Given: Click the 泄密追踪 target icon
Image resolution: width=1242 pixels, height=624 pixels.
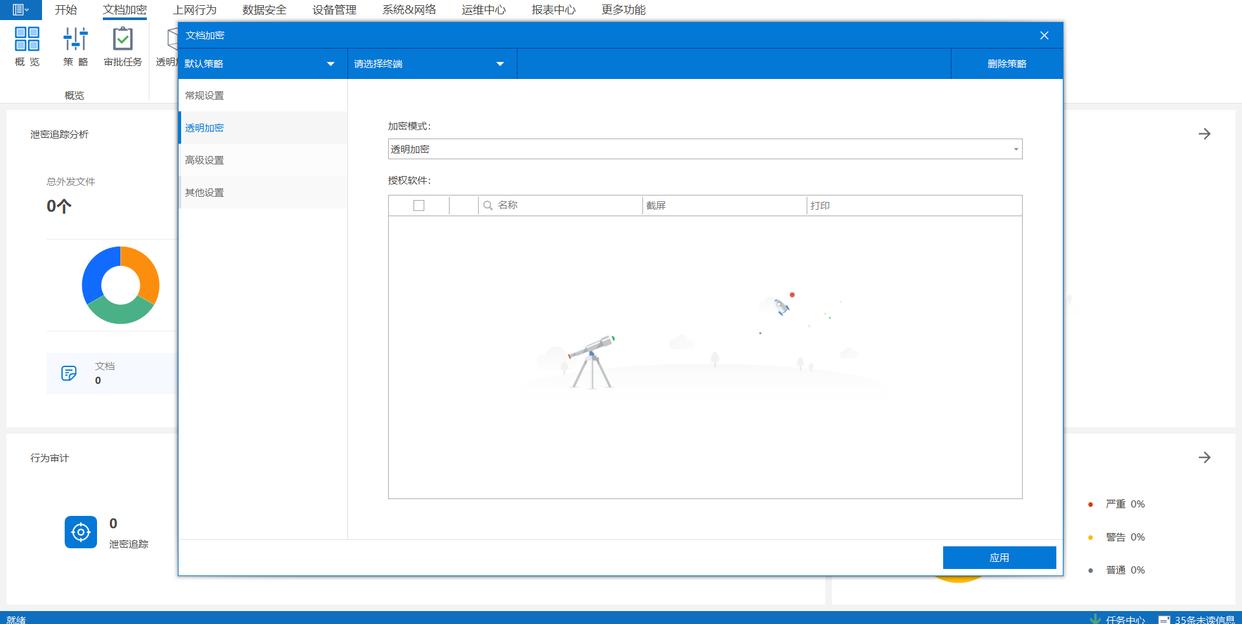Looking at the screenshot, I should pos(81,532).
